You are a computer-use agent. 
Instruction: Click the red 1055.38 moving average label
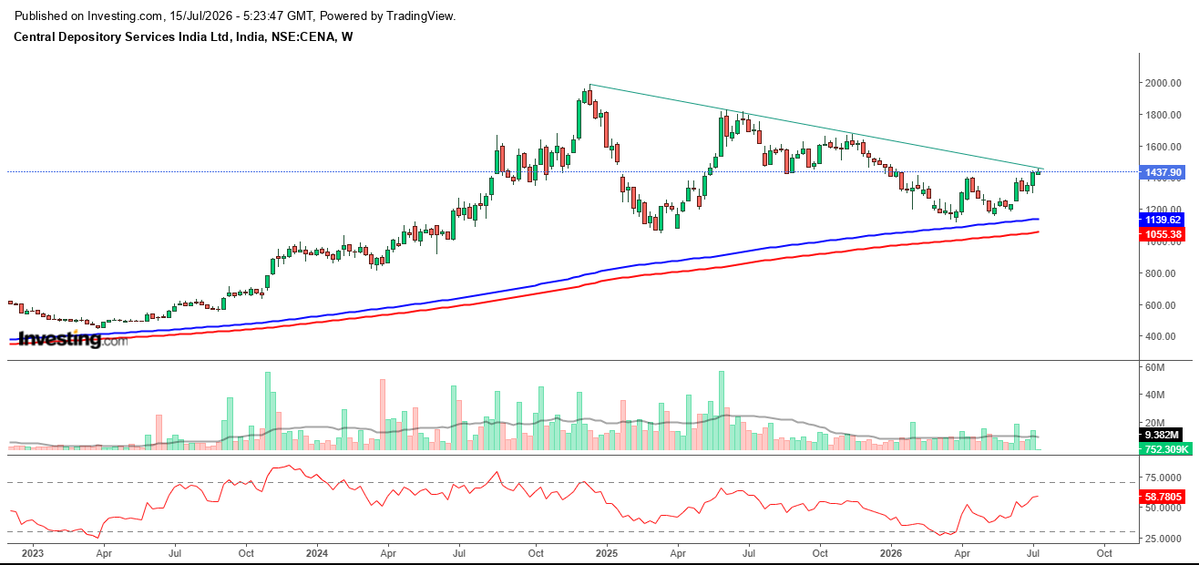point(1165,234)
